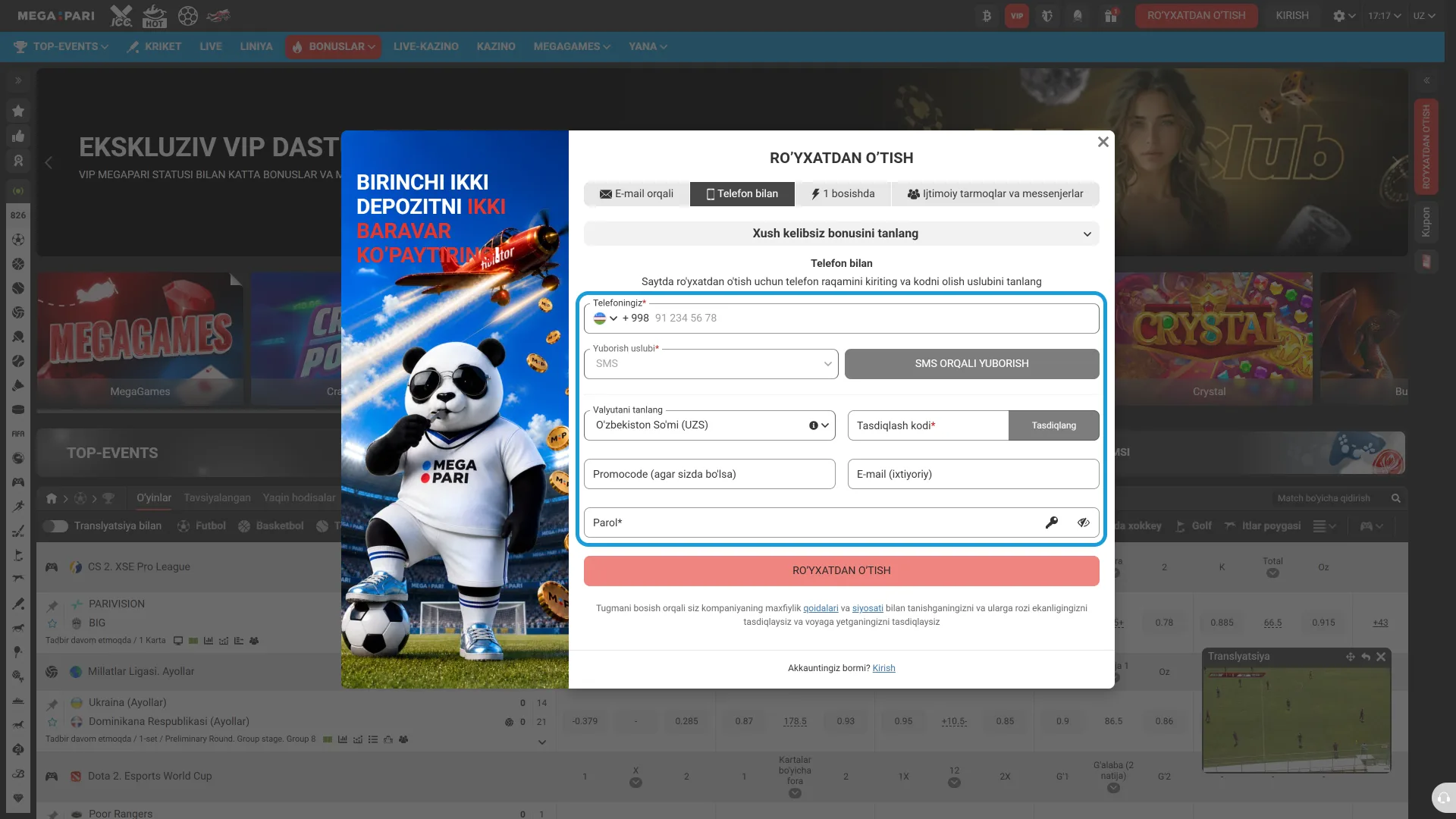
Task: Click the Bitcoin payment icon
Action: point(987,16)
